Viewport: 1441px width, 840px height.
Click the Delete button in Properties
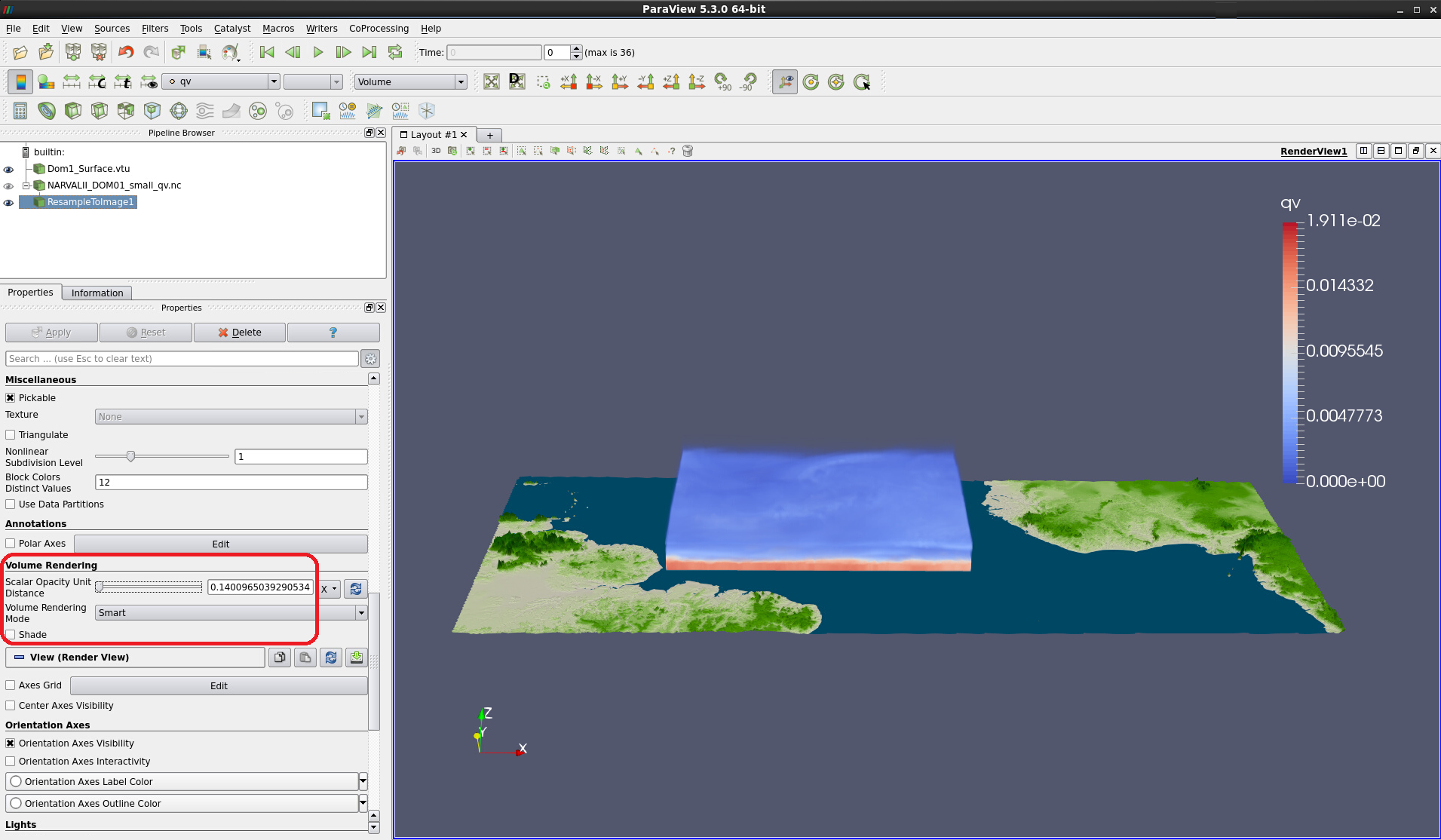[240, 333]
